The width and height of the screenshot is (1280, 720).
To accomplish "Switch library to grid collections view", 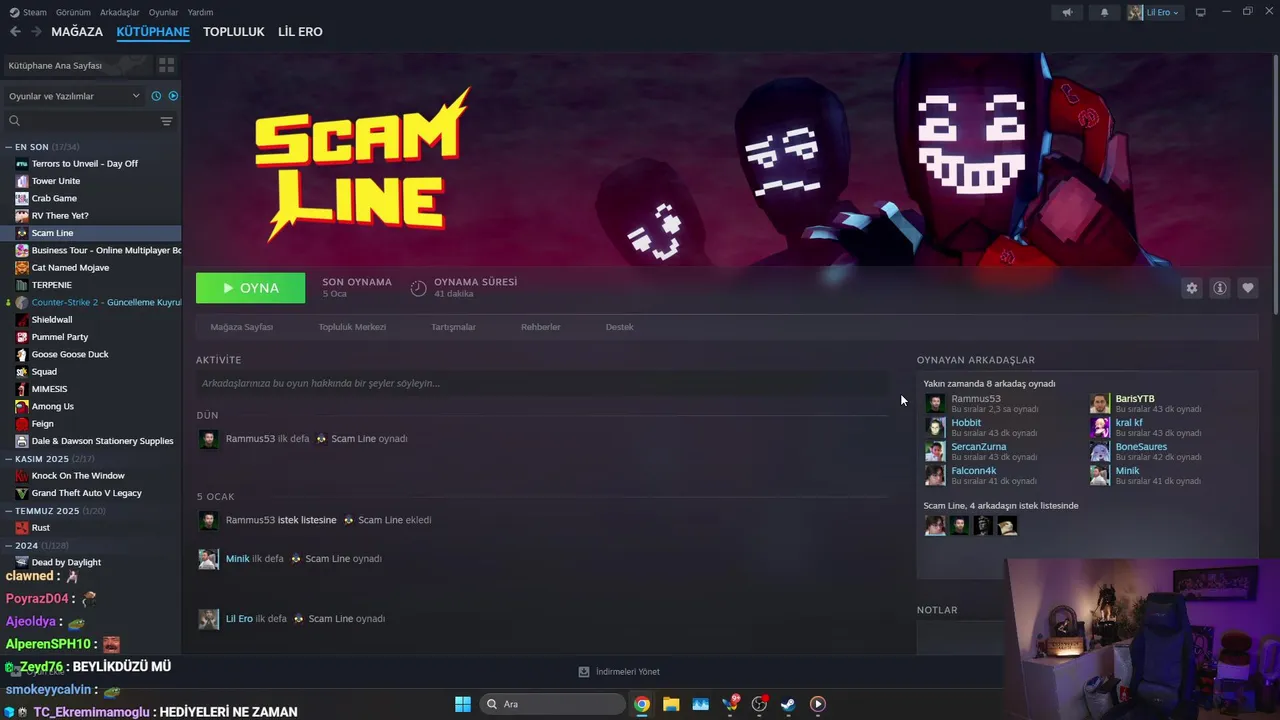I will [166, 65].
